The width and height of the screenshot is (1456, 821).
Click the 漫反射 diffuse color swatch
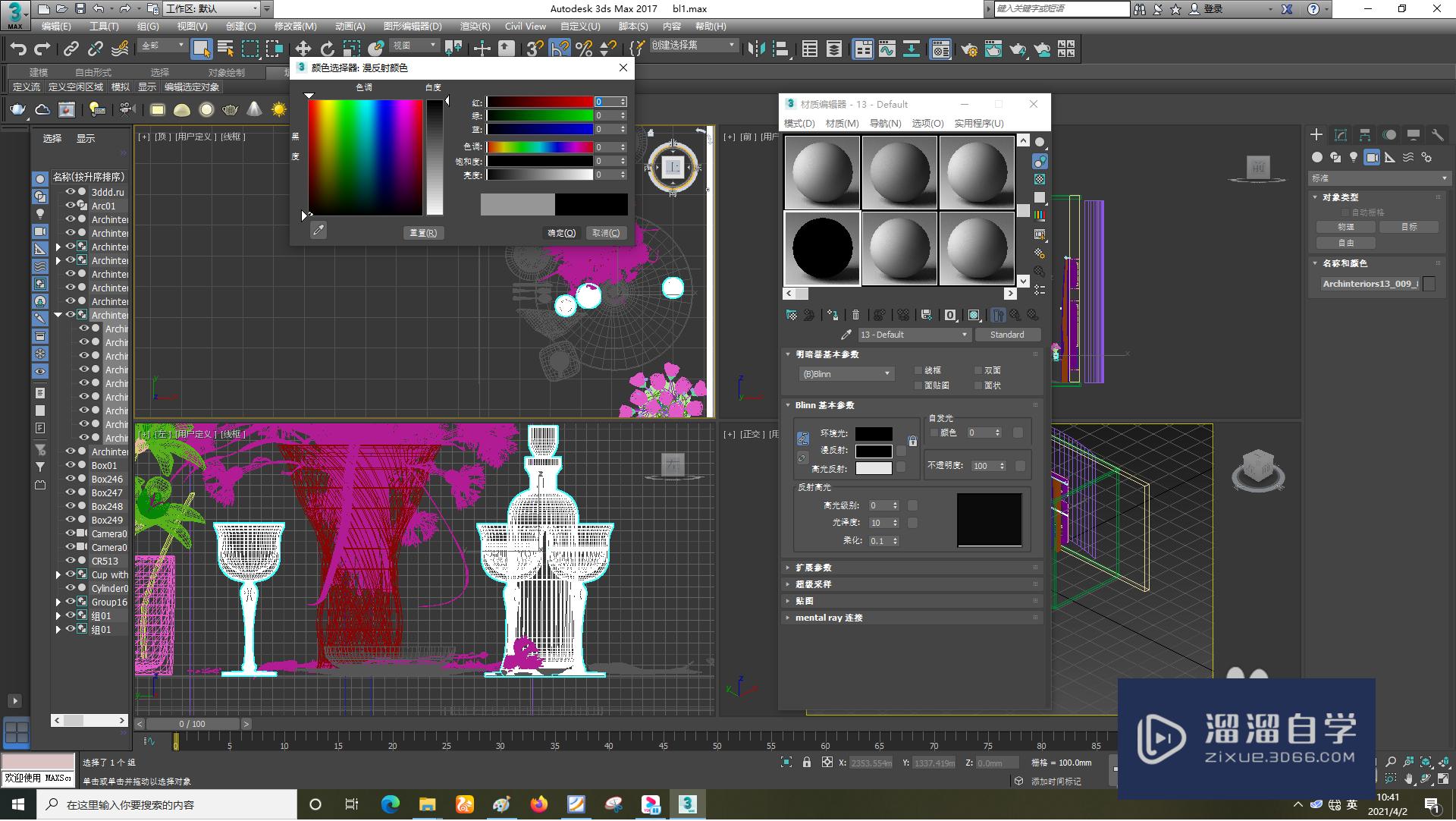click(x=874, y=451)
